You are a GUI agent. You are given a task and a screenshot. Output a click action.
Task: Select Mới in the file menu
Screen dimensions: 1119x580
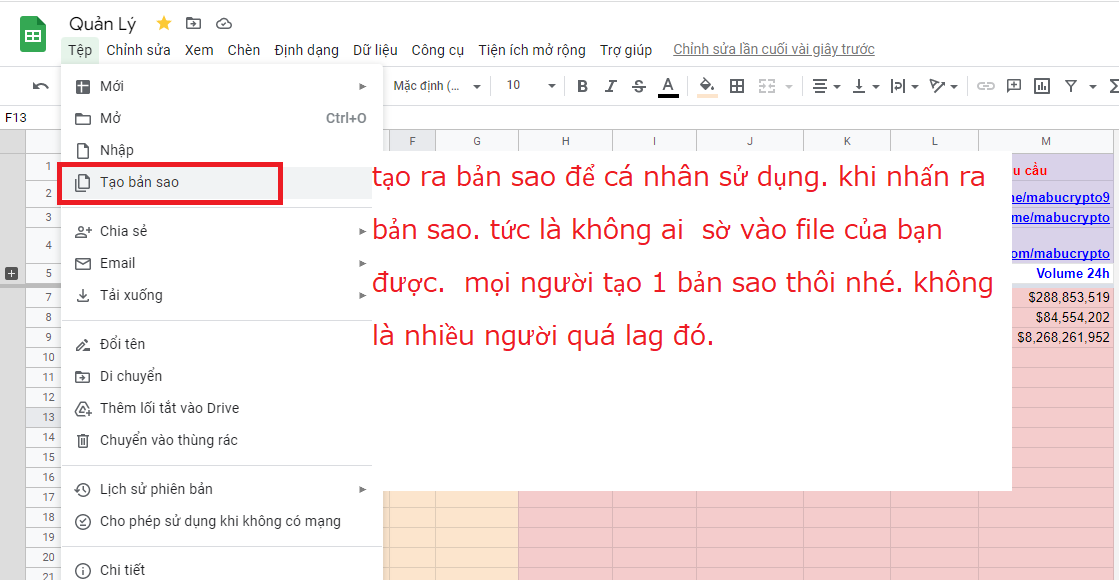tap(222, 86)
